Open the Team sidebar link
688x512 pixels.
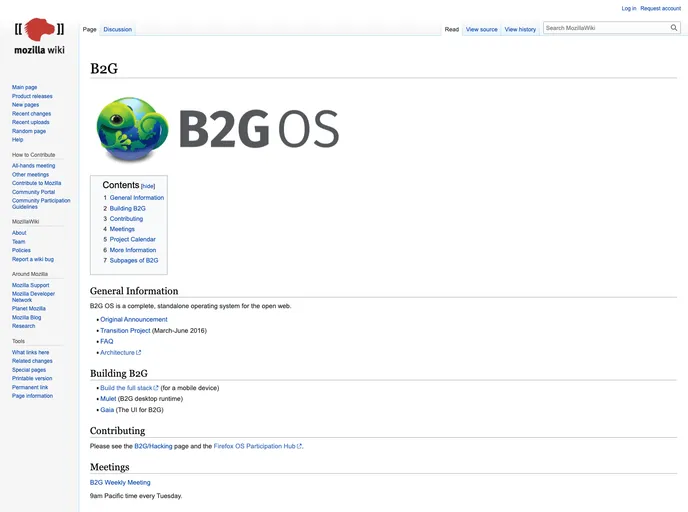18,242
